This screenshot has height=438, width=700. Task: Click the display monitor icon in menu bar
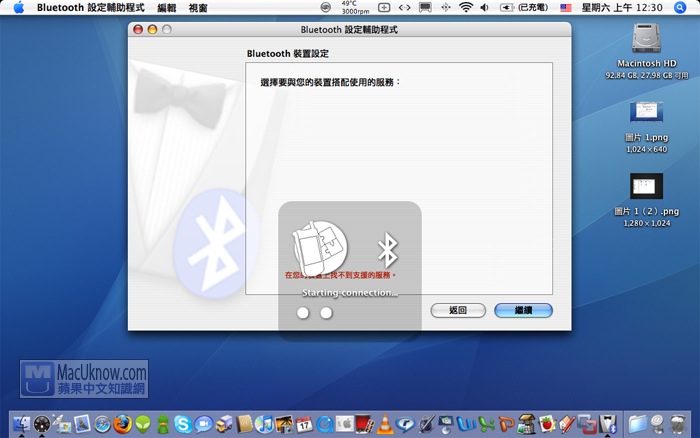(x=425, y=7)
